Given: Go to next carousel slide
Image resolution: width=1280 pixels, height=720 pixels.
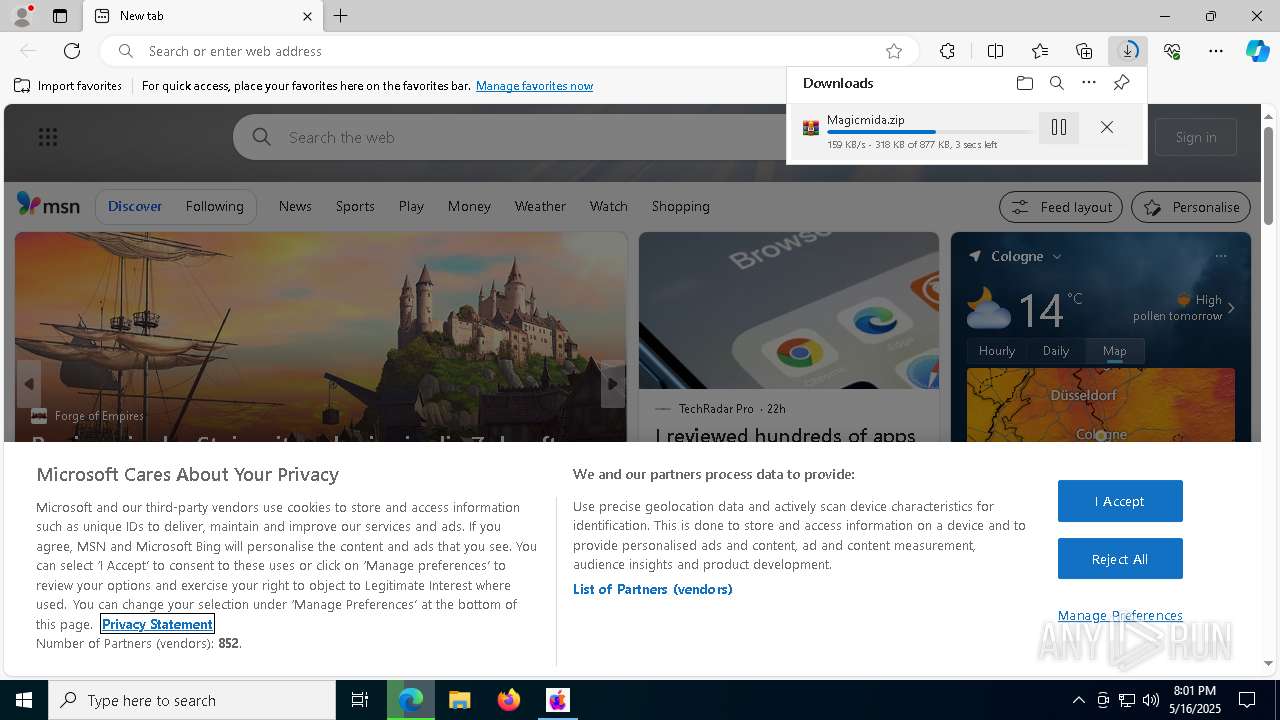Looking at the screenshot, I should click(612, 384).
